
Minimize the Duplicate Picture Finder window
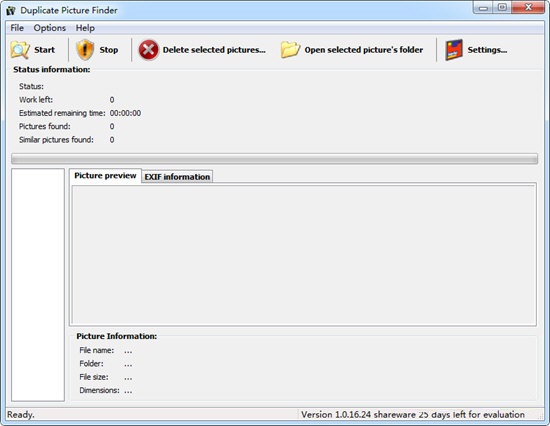click(x=483, y=8)
